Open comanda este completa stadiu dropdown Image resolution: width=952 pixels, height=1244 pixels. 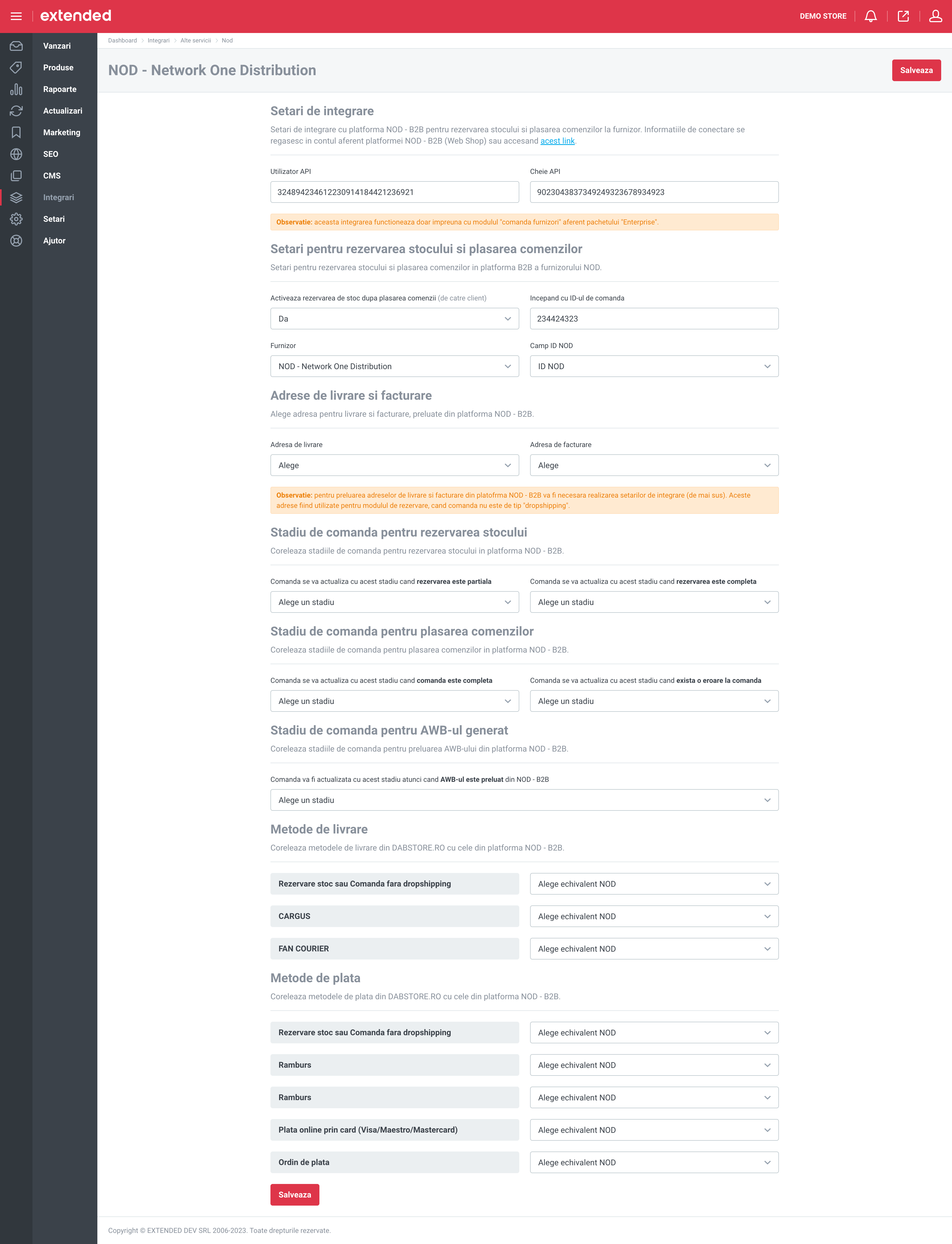pos(394,701)
